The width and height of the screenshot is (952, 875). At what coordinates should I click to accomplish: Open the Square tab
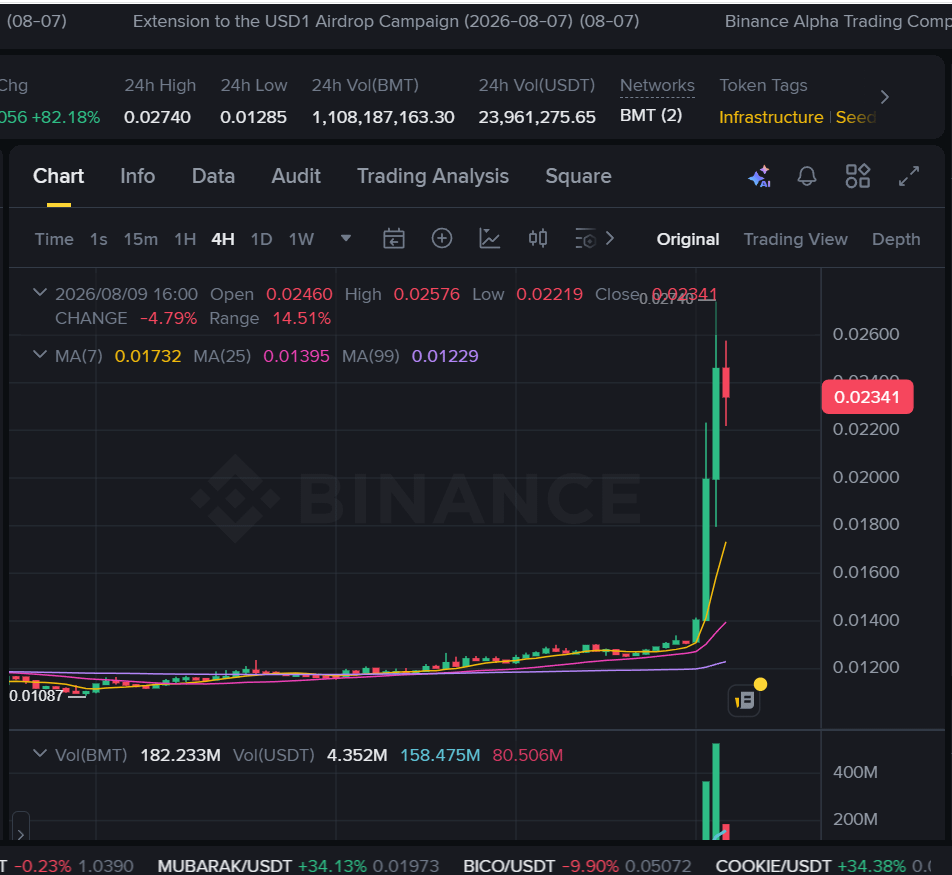pos(579,176)
